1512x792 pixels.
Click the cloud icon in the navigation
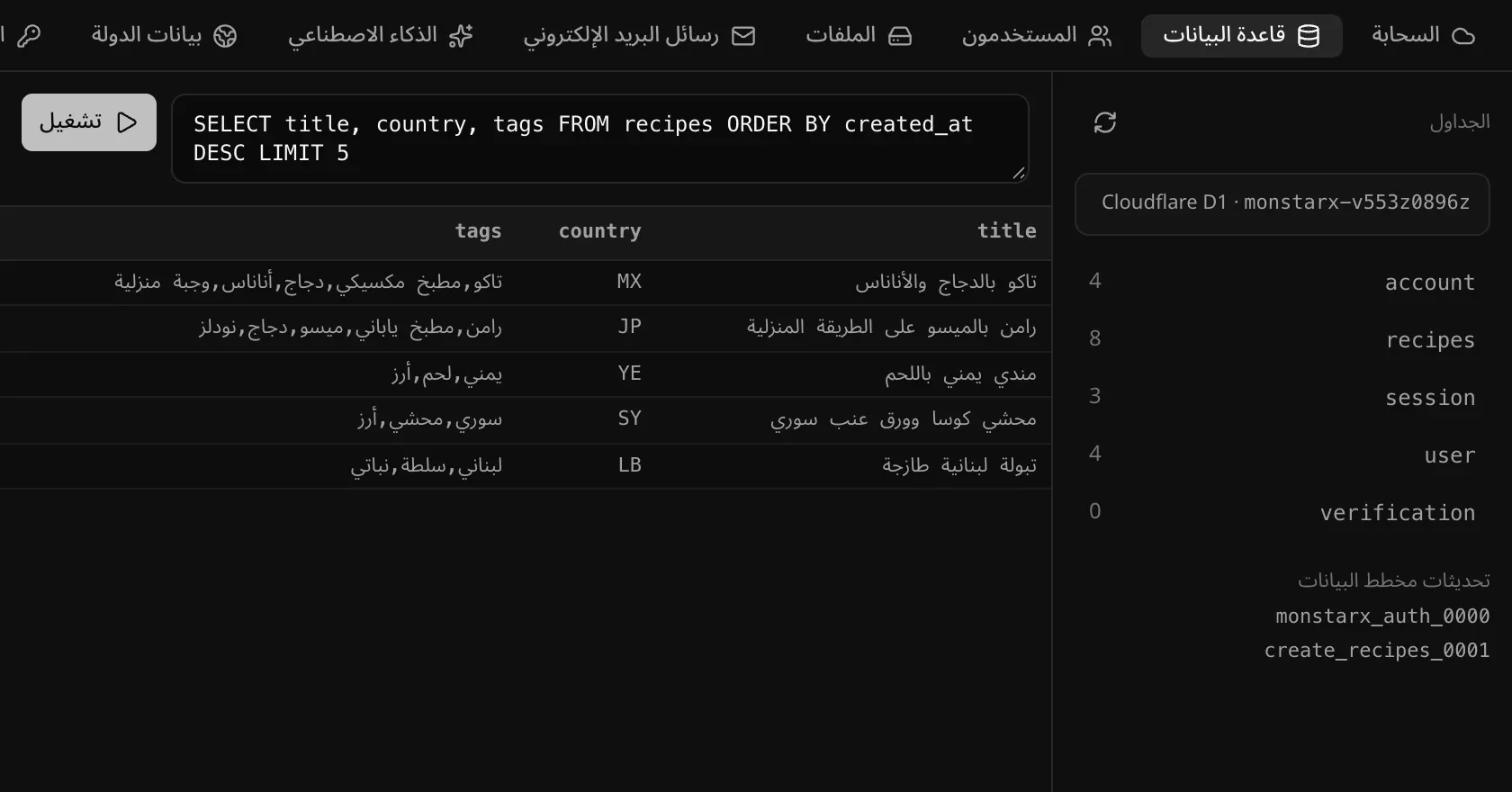[1464, 36]
